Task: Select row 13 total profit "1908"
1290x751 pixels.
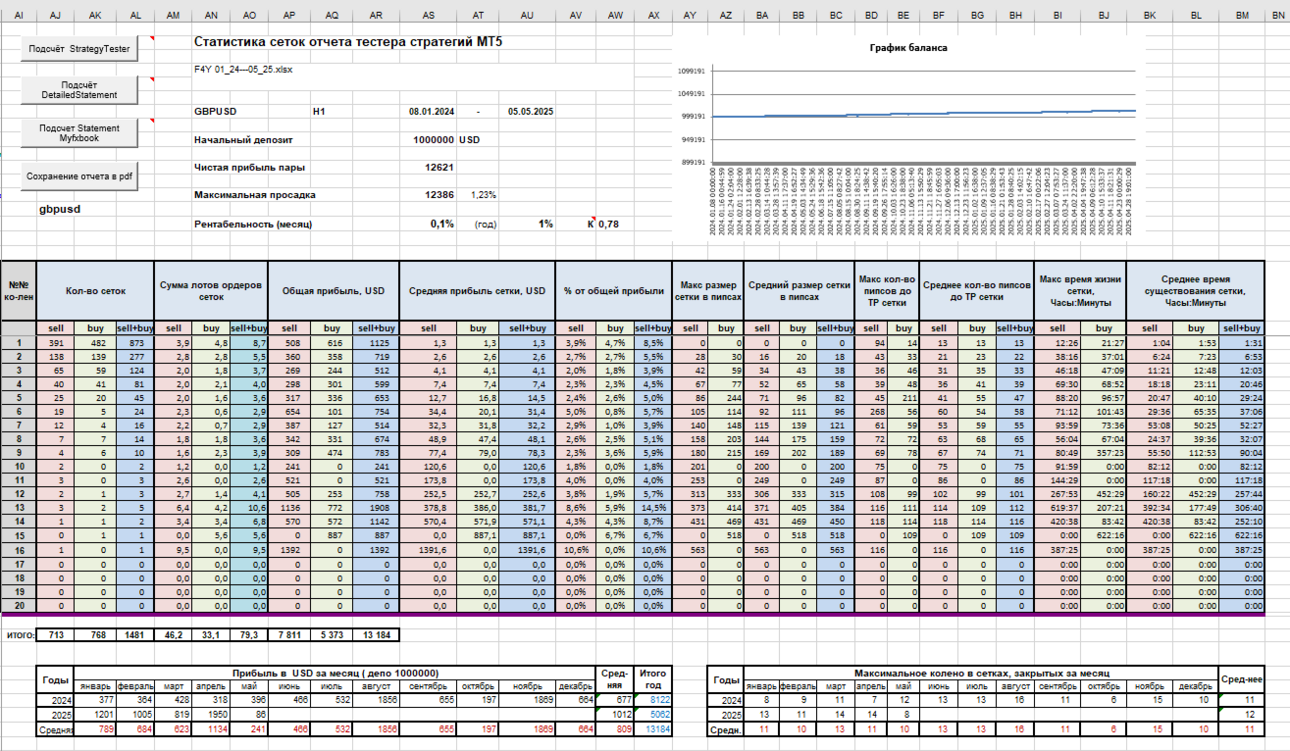Action: pos(374,508)
